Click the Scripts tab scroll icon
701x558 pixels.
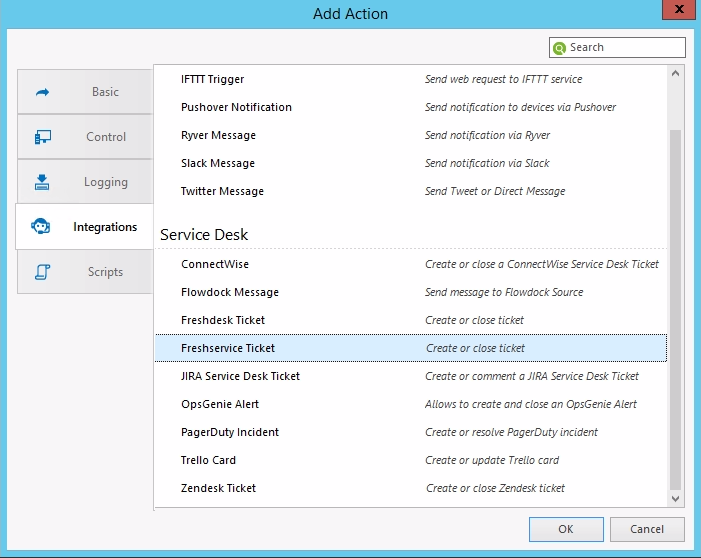[42, 272]
